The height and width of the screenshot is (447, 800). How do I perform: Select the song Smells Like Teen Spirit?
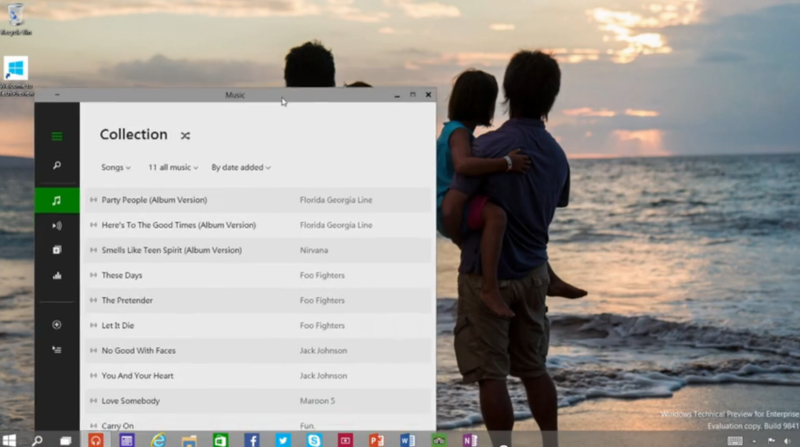point(258,250)
